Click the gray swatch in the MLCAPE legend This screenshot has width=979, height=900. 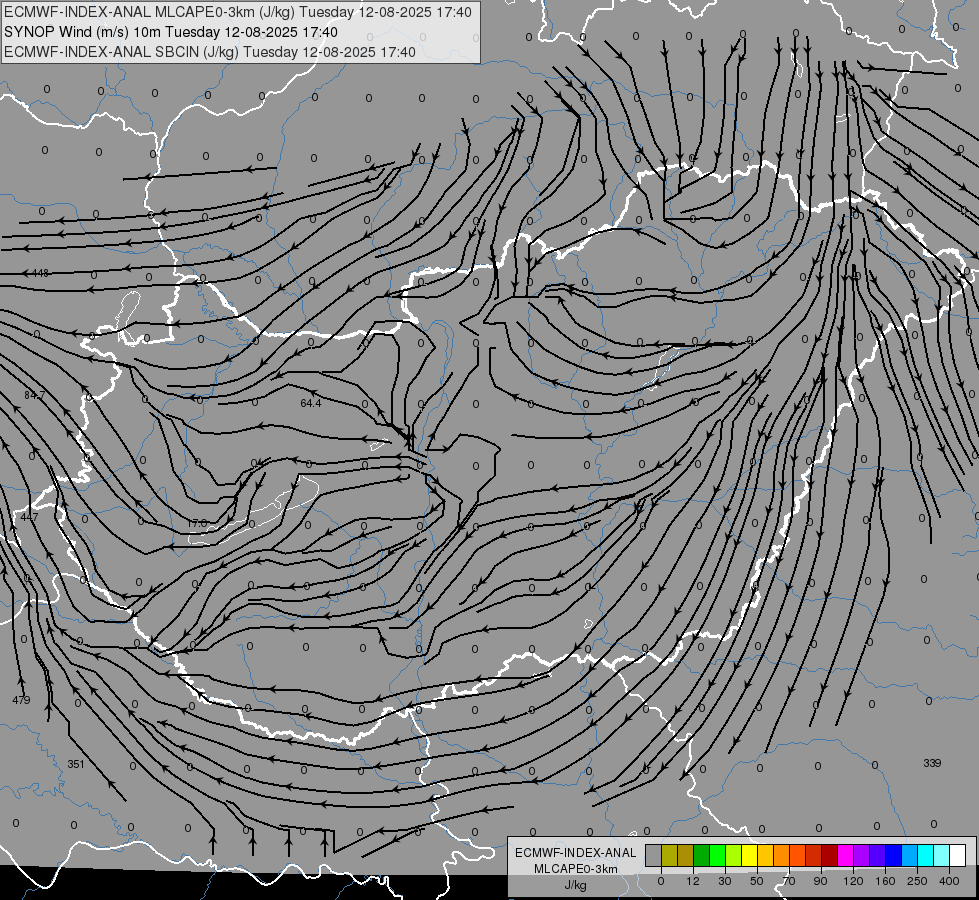click(654, 855)
